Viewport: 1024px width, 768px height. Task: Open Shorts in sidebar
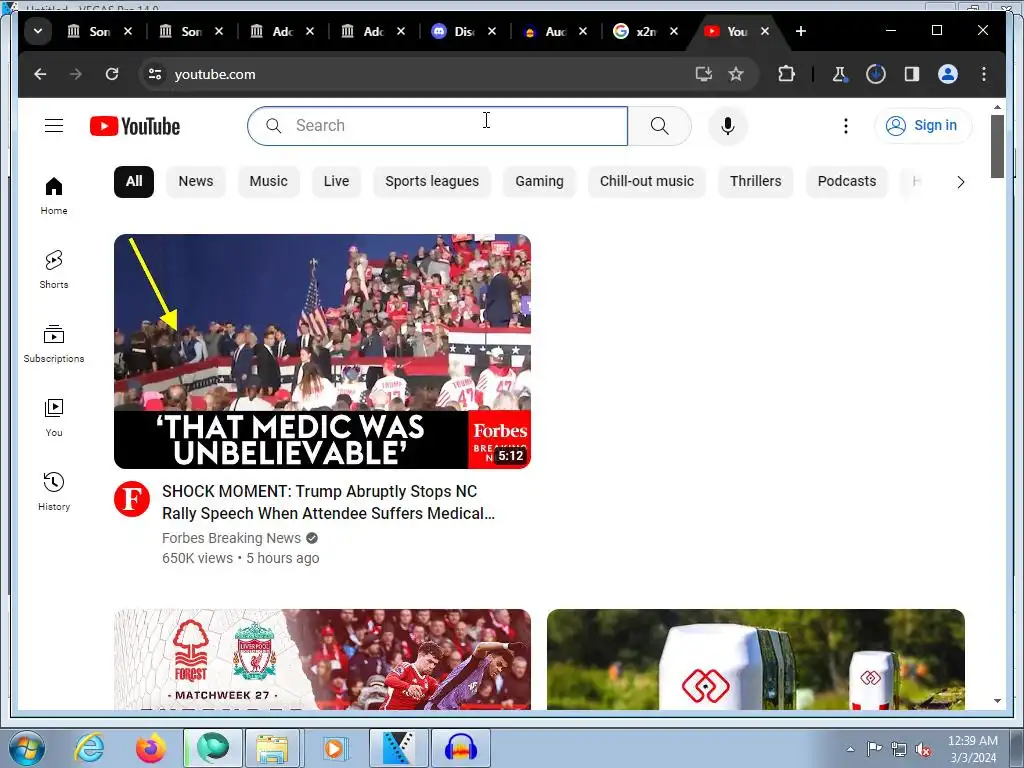pyautogui.click(x=54, y=269)
